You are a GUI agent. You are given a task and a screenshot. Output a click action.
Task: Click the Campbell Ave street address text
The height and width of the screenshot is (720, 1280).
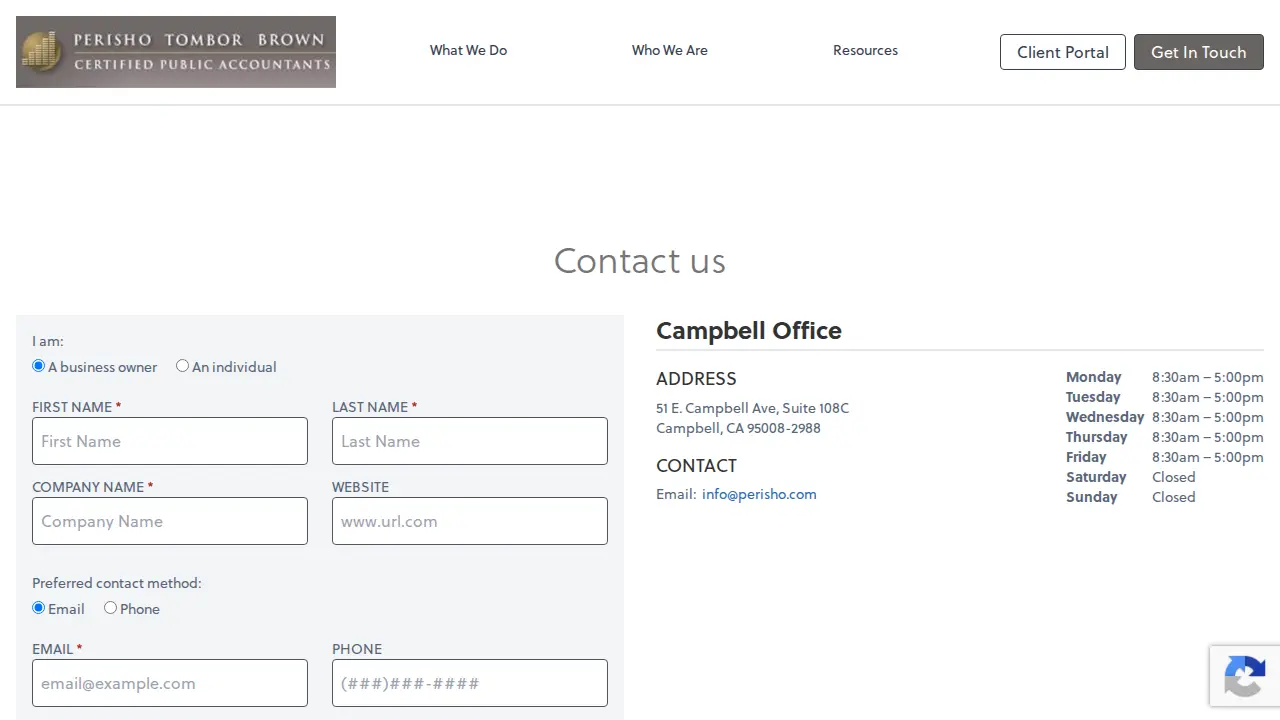coord(752,408)
